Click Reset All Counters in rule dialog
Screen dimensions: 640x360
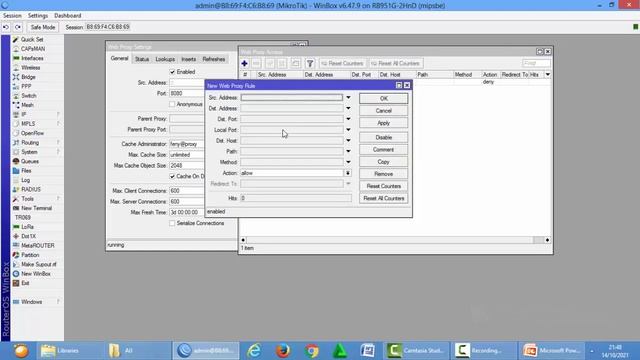point(383,198)
